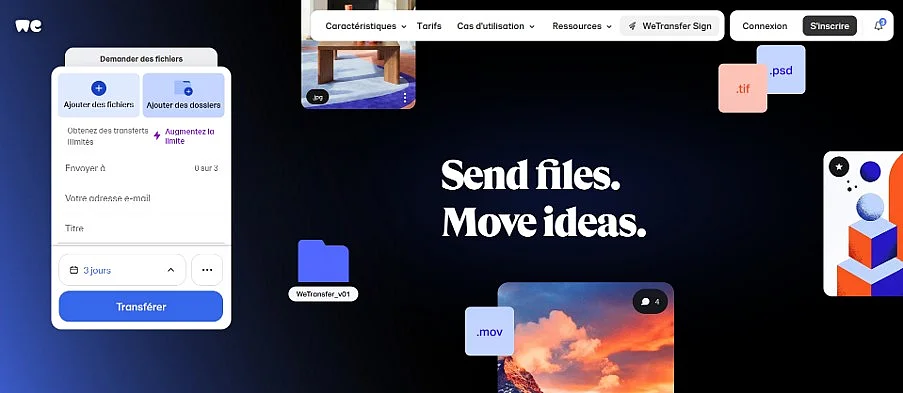Click Ajouter des fichiers button
This screenshot has height=393, width=903.
[x=98, y=95]
